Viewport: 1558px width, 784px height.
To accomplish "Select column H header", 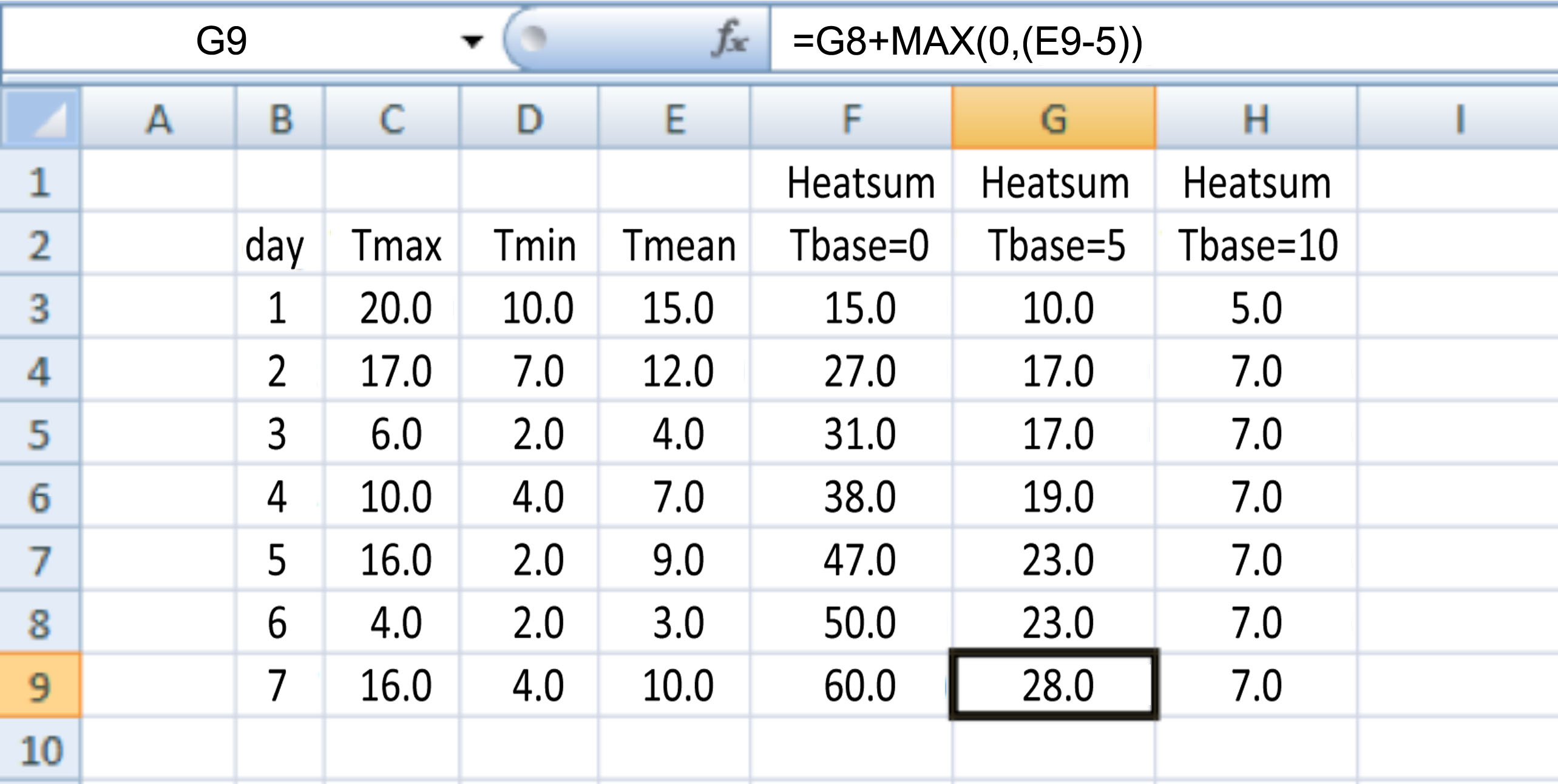I will click(x=1255, y=118).
